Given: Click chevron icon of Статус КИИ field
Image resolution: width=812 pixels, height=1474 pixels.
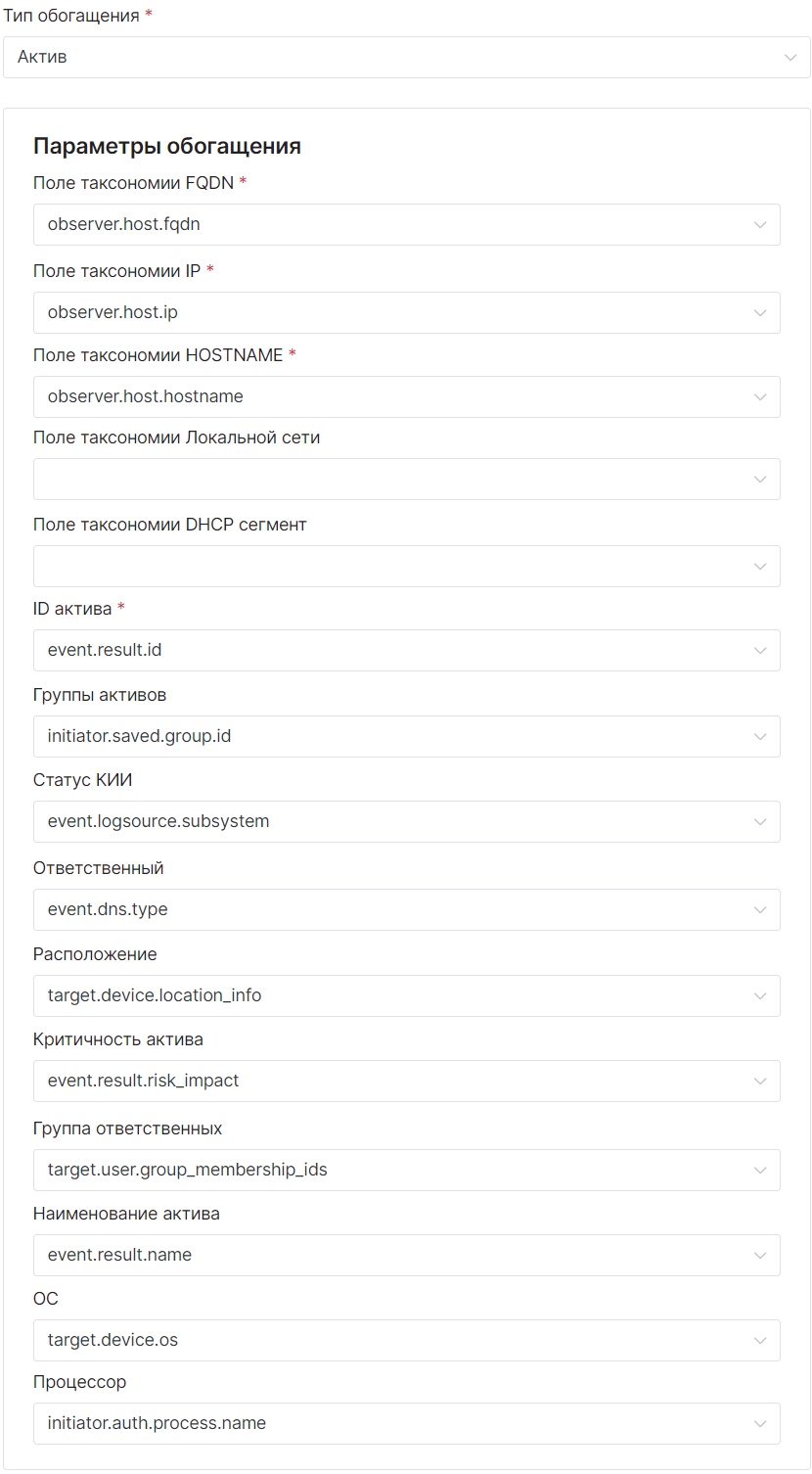Looking at the screenshot, I should coord(760,822).
